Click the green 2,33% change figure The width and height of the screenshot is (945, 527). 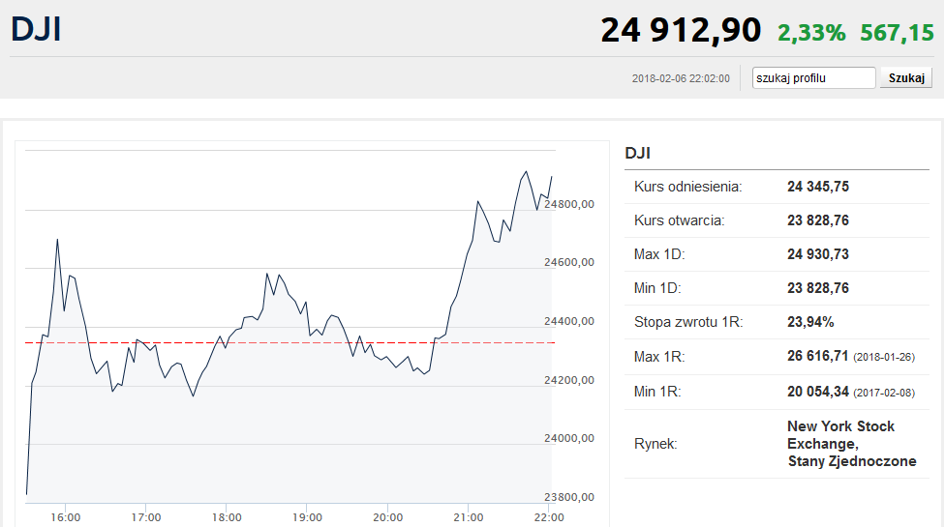click(x=810, y=33)
